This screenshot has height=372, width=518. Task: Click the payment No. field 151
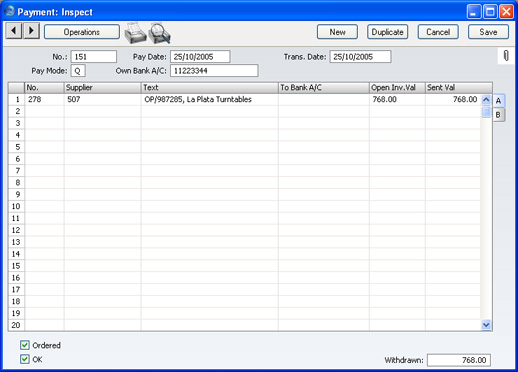[x=94, y=57]
